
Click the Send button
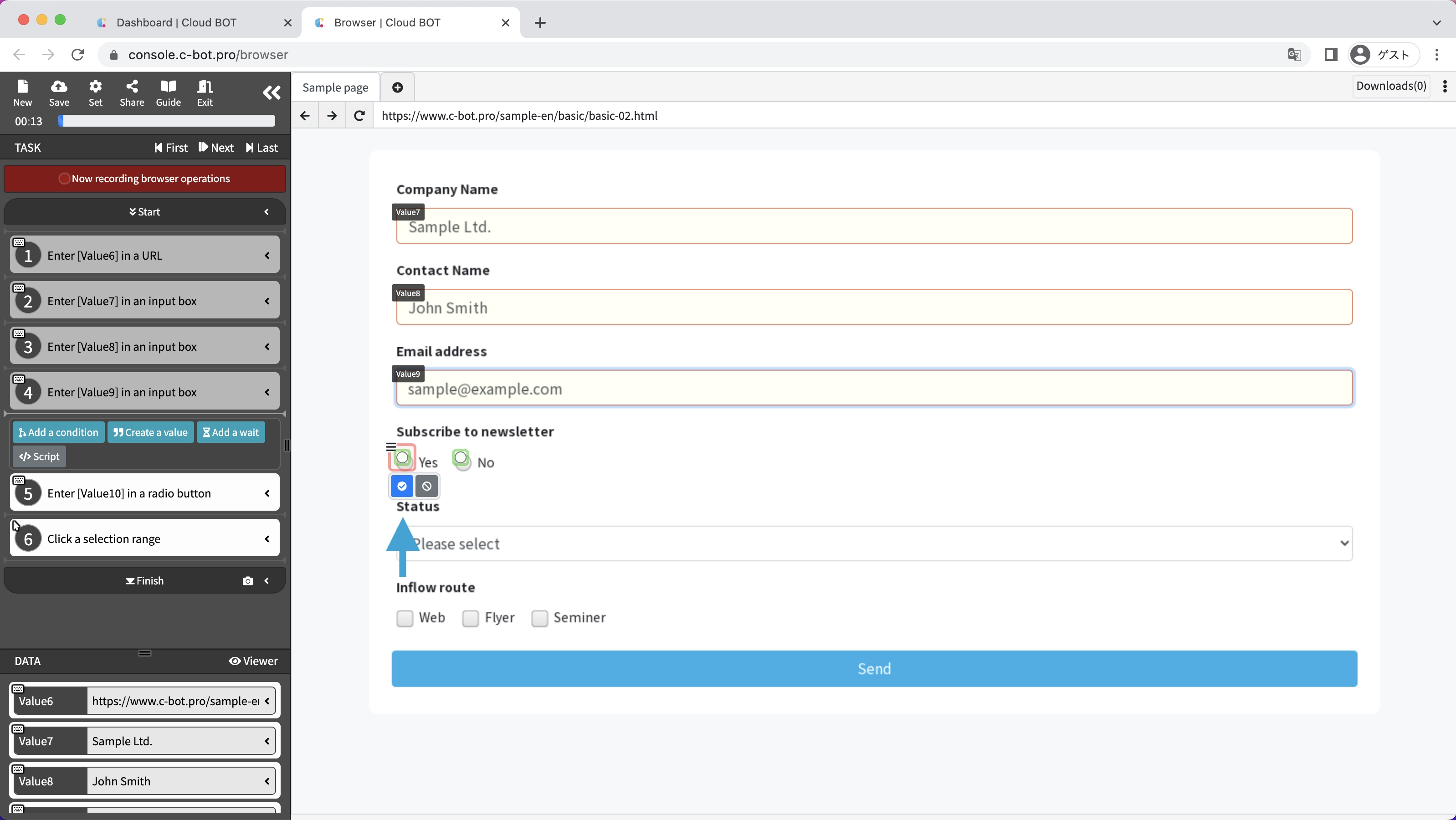[x=874, y=669]
